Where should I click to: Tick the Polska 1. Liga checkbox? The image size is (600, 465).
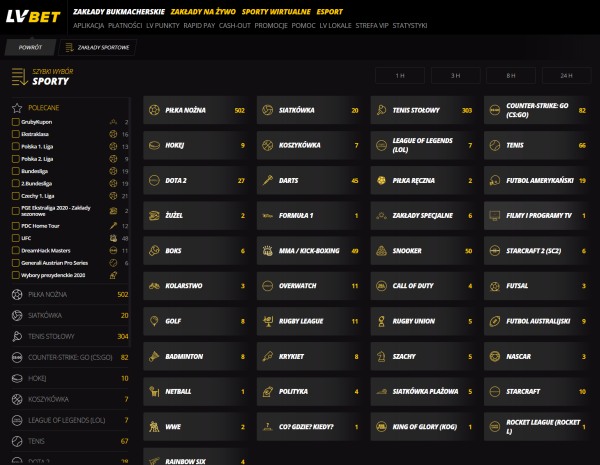coord(16,147)
